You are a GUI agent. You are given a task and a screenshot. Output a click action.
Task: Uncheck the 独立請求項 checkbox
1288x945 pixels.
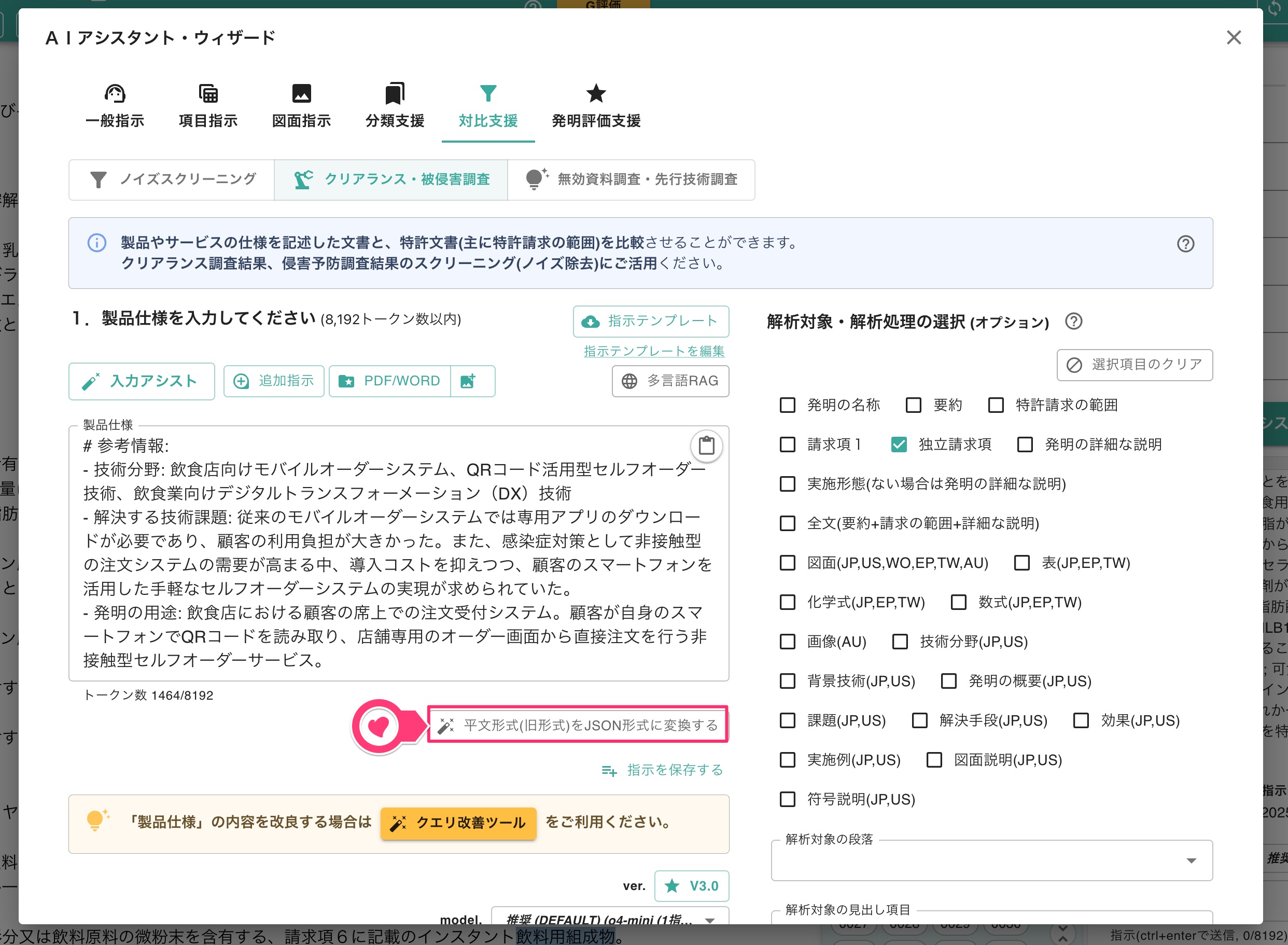(899, 445)
